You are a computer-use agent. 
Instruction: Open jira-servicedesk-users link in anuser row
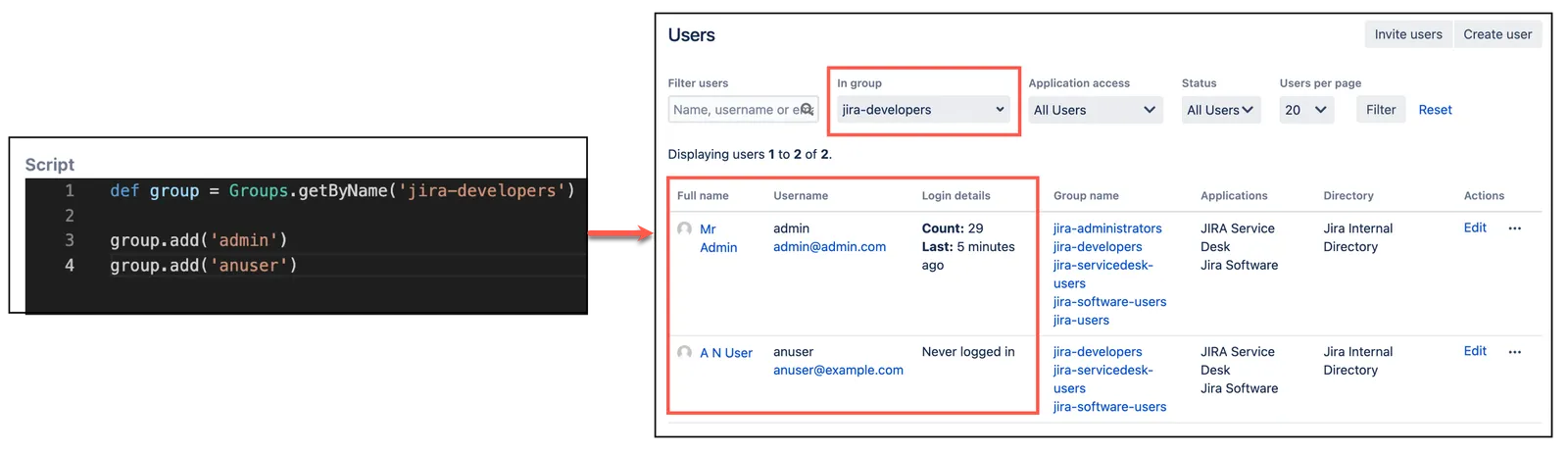pos(1103,379)
